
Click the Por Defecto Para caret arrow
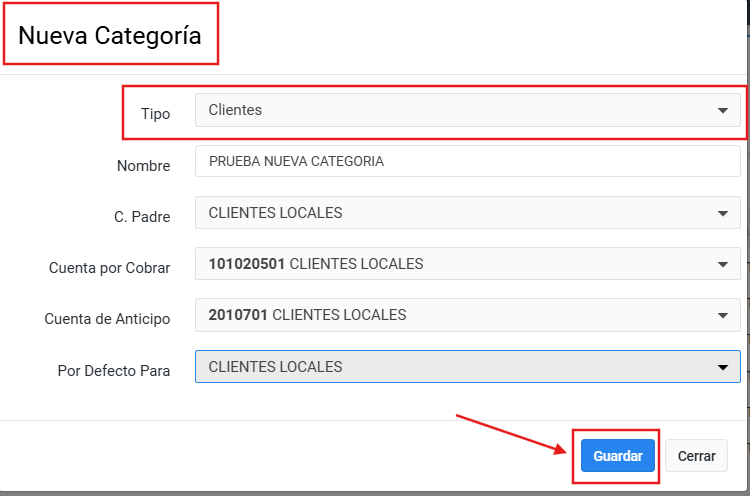[723, 367]
